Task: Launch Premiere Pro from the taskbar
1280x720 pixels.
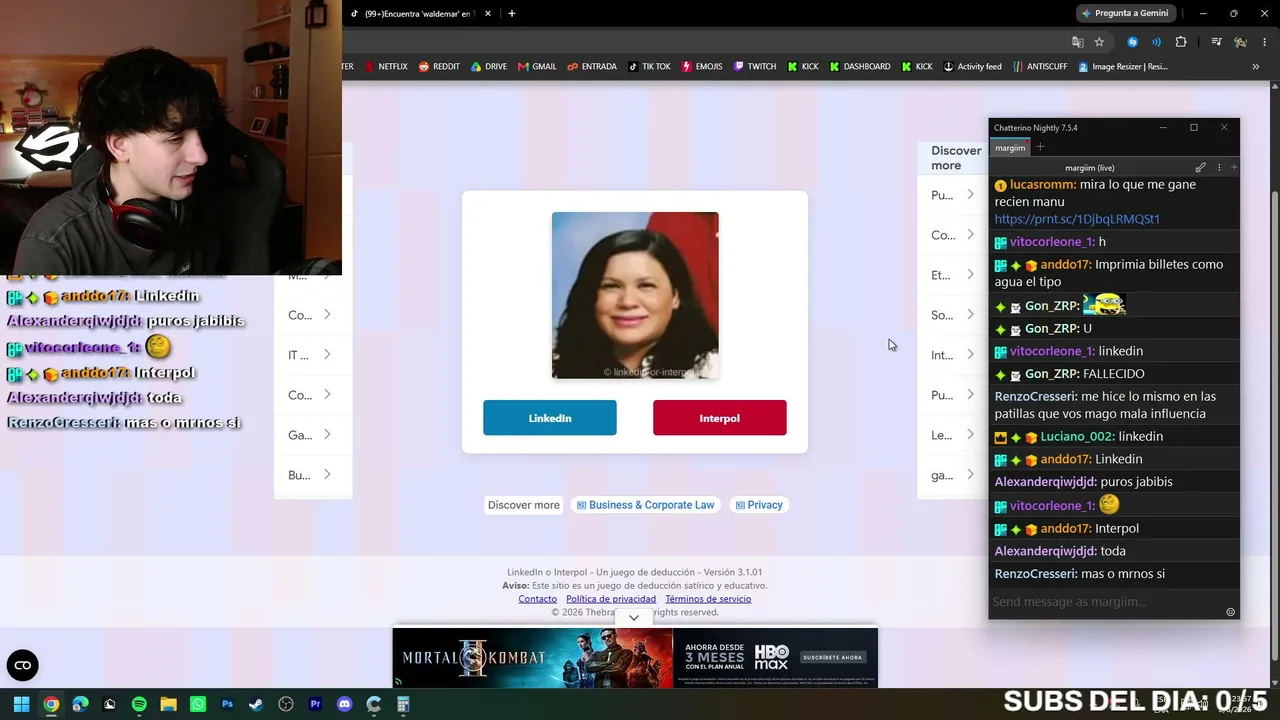Action: pyautogui.click(x=315, y=704)
